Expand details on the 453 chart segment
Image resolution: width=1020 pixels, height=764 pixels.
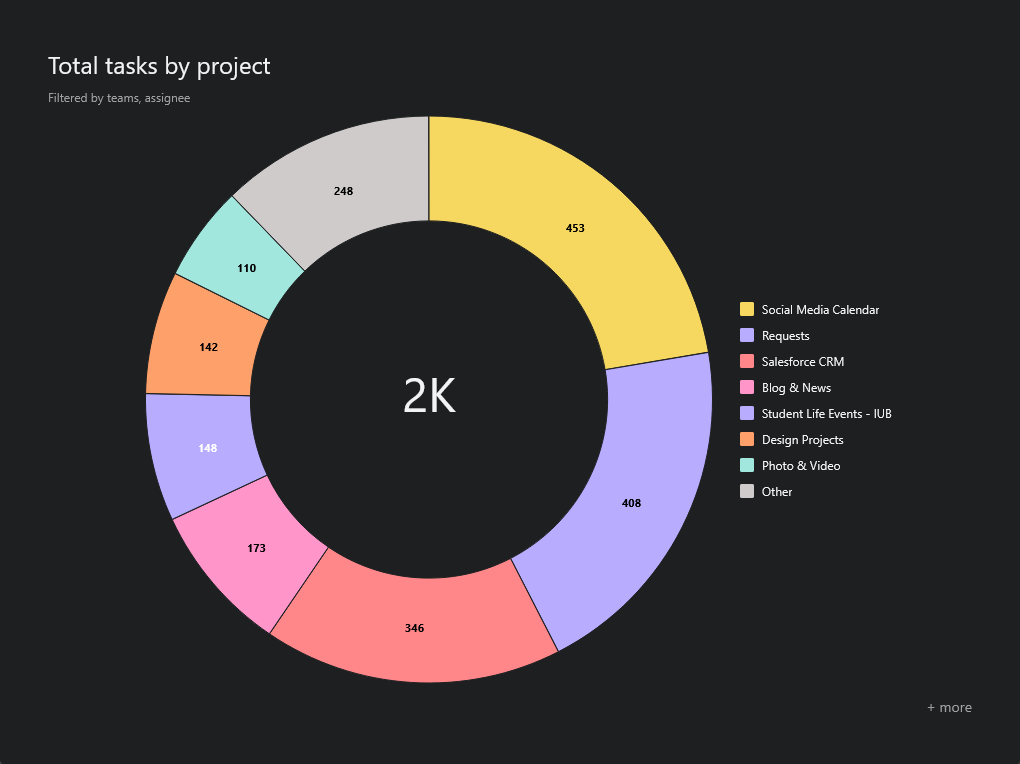coord(575,228)
